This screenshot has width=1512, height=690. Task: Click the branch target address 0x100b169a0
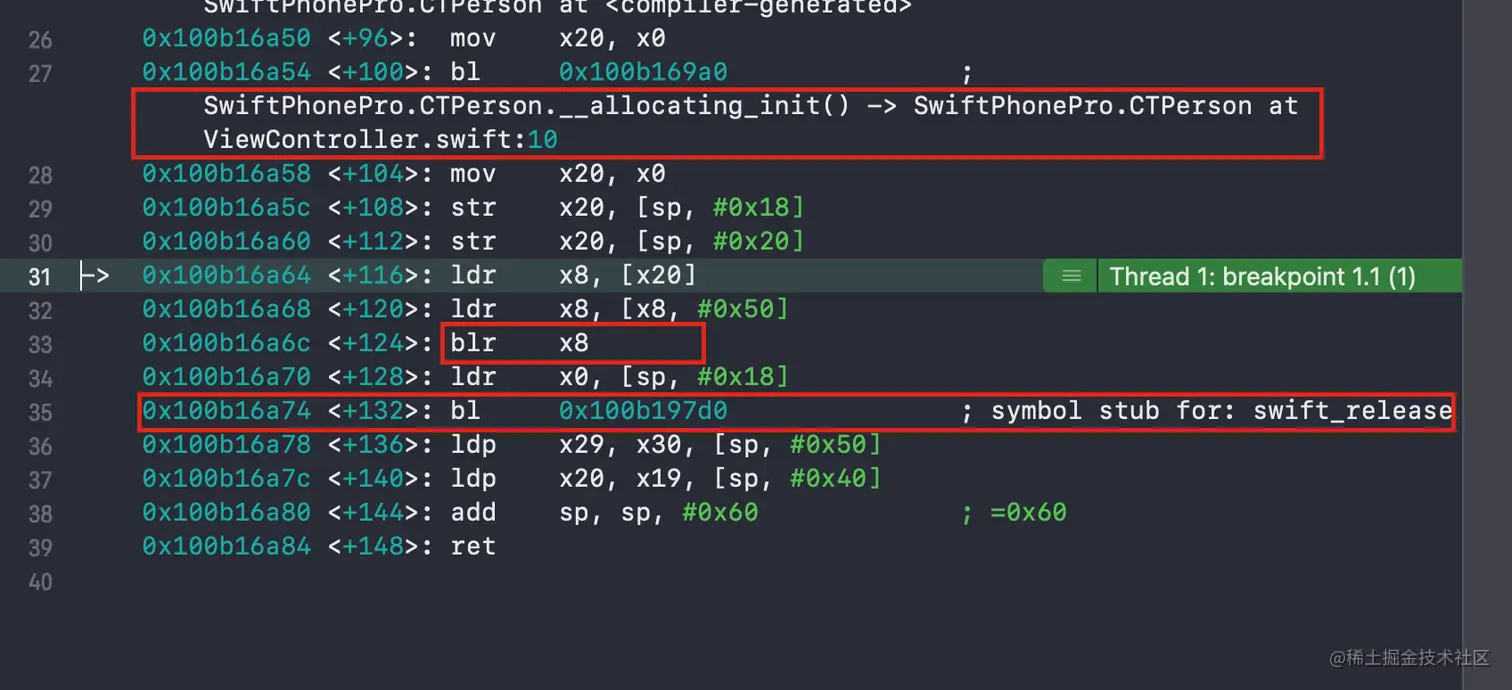click(643, 73)
